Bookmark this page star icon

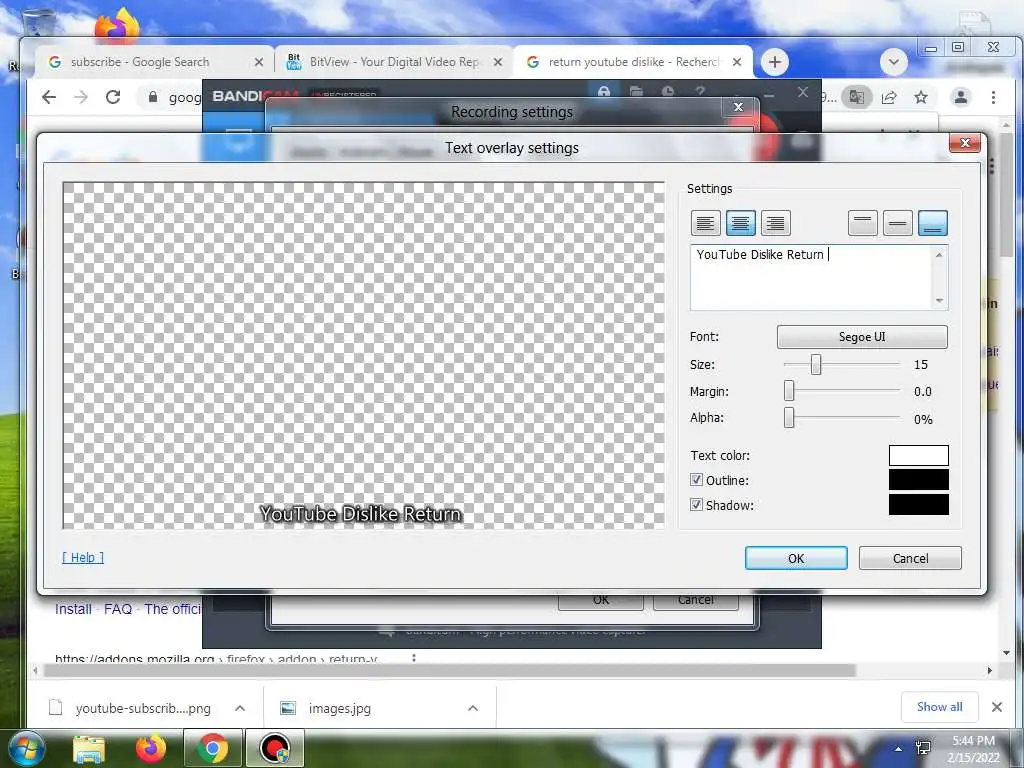click(x=921, y=97)
